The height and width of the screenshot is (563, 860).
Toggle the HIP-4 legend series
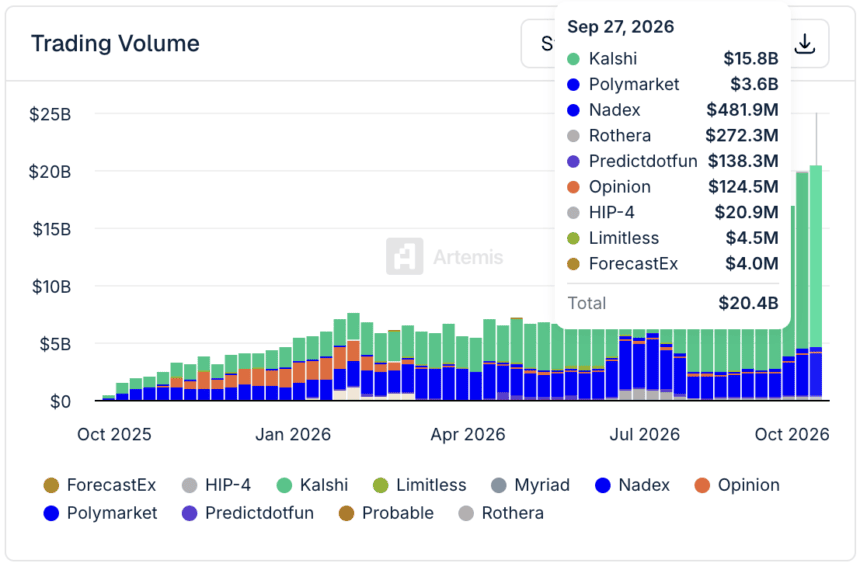pos(216,485)
